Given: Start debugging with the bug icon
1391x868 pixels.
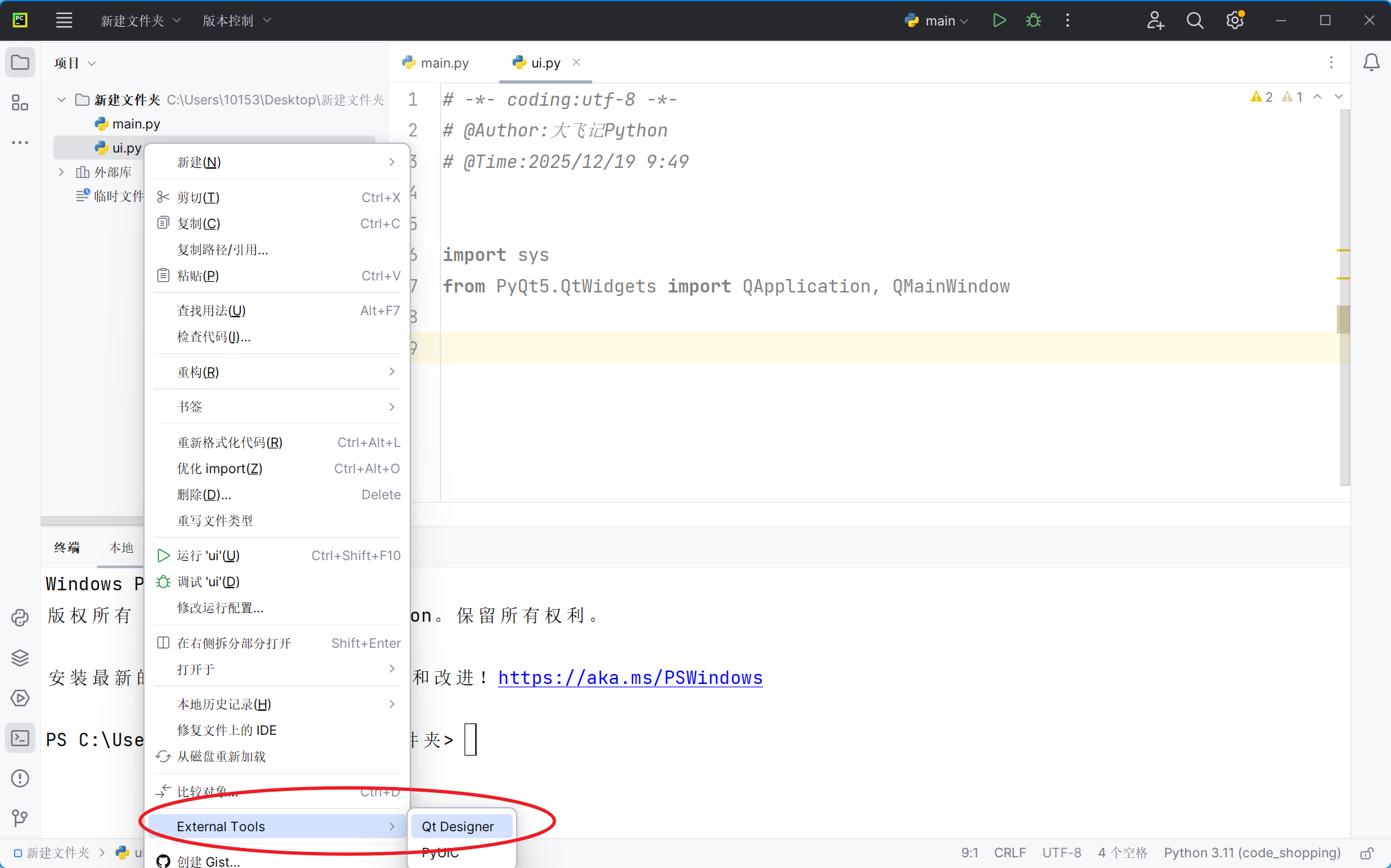Looking at the screenshot, I should coord(1033,20).
